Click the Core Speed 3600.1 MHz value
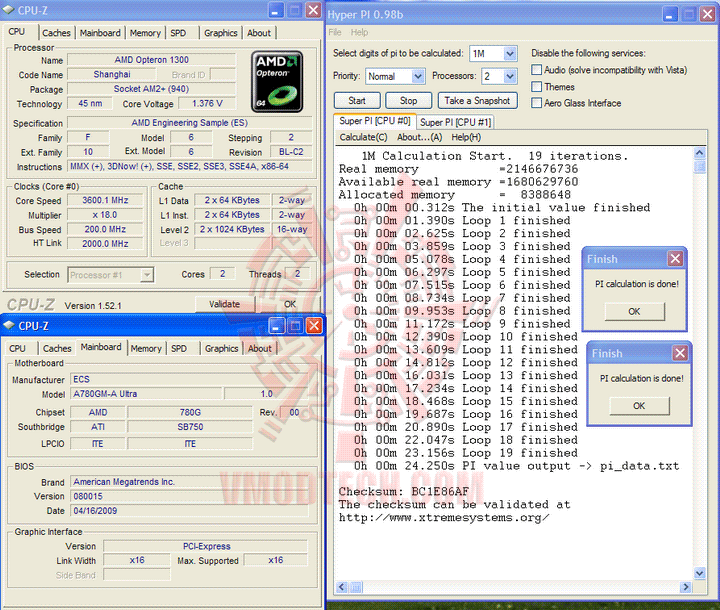Viewport: 720px width, 610px height. point(105,200)
